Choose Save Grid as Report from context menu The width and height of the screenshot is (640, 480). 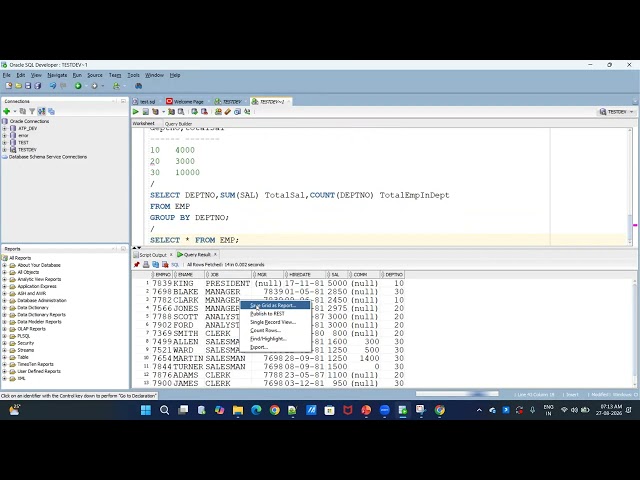point(275,305)
